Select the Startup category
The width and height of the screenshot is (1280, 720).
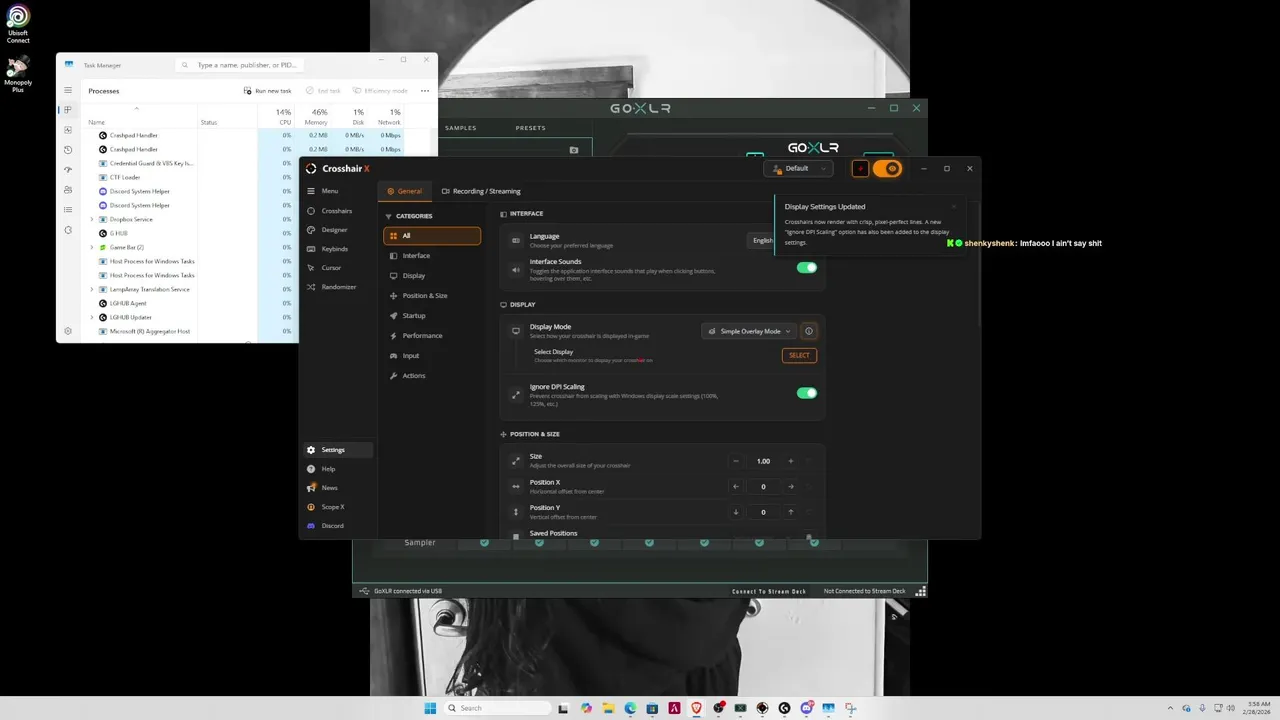[x=432, y=316]
